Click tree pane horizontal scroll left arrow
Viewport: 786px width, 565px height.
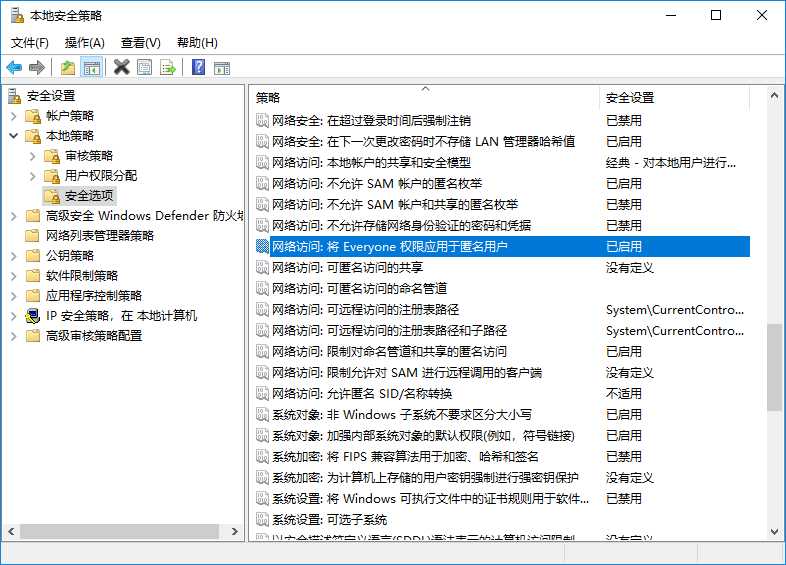click(11, 531)
